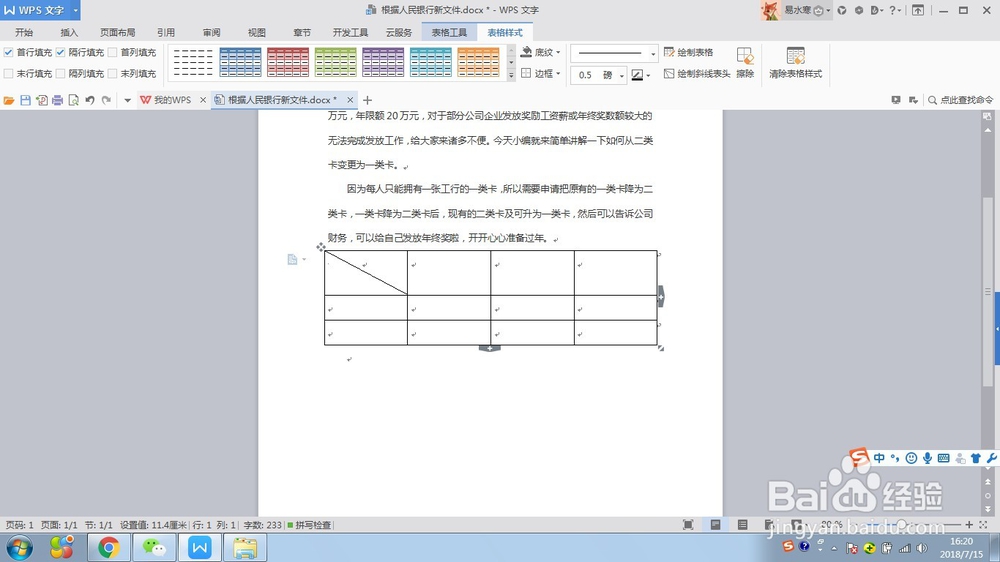Open the WPS 文字 application menu arrow

(x=75, y=10)
